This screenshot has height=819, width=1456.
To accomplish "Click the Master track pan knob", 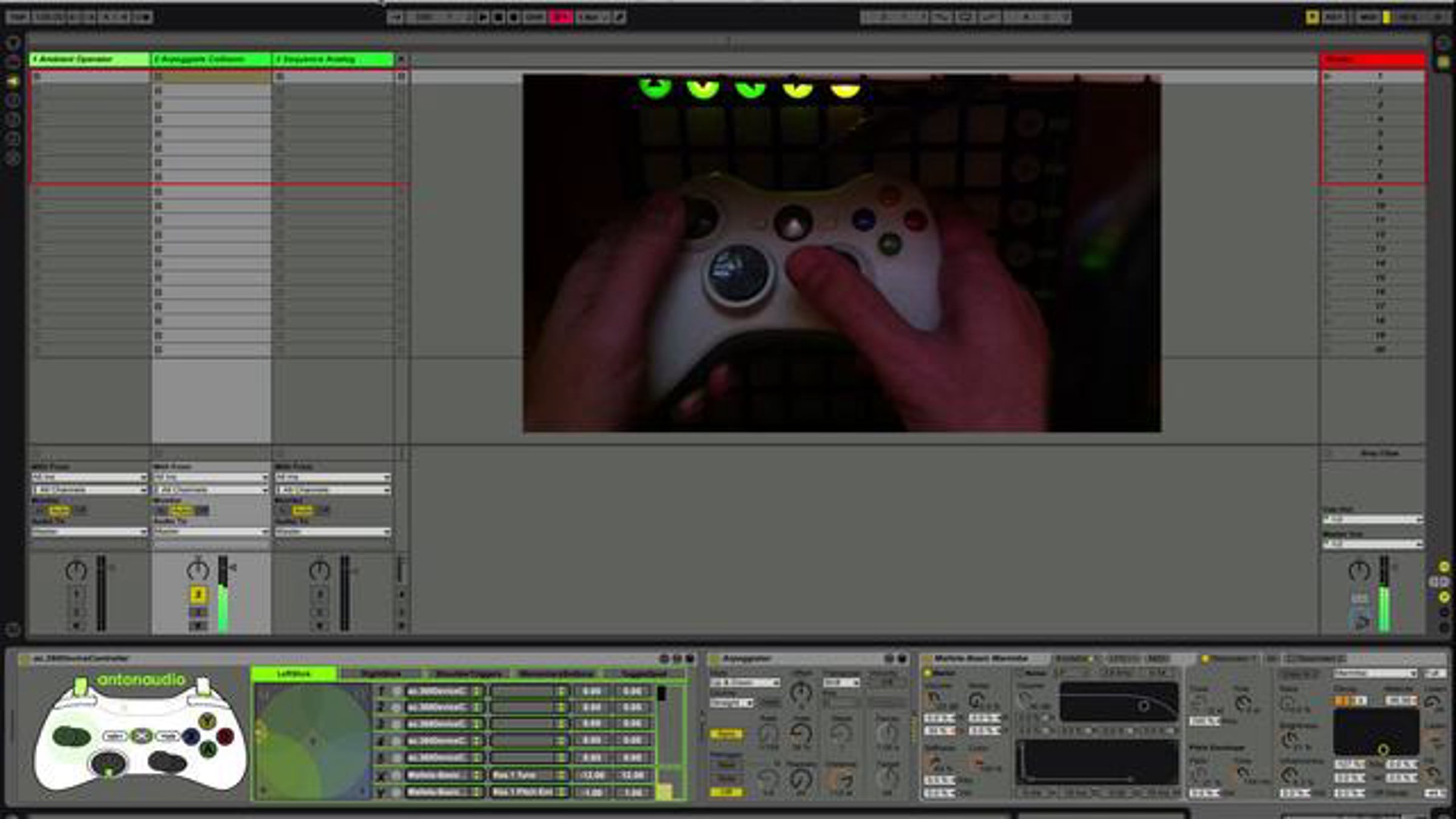I will [1359, 570].
